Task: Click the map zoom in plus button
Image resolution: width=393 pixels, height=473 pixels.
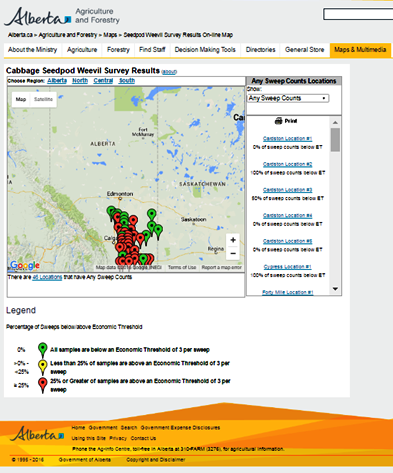Action: coord(233,240)
